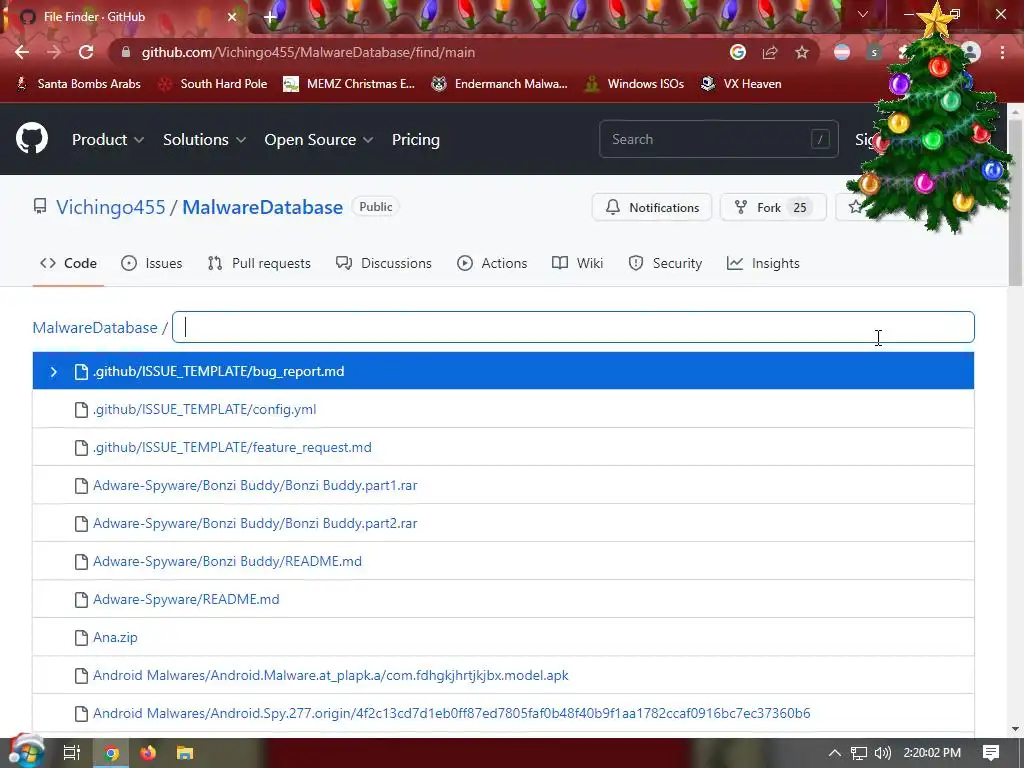
Task: Open Ana.zip file
Action: click(x=503, y=637)
